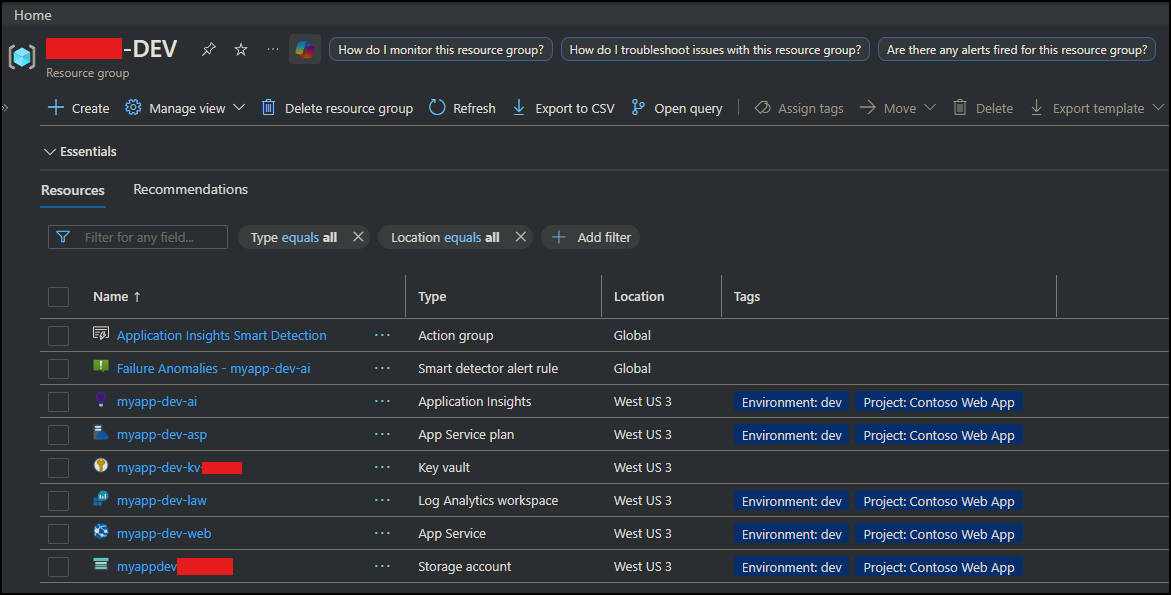Collapse the Essentials section
Image resolution: width=1171 pixels, height=595 pixels.
click(50, 152)
